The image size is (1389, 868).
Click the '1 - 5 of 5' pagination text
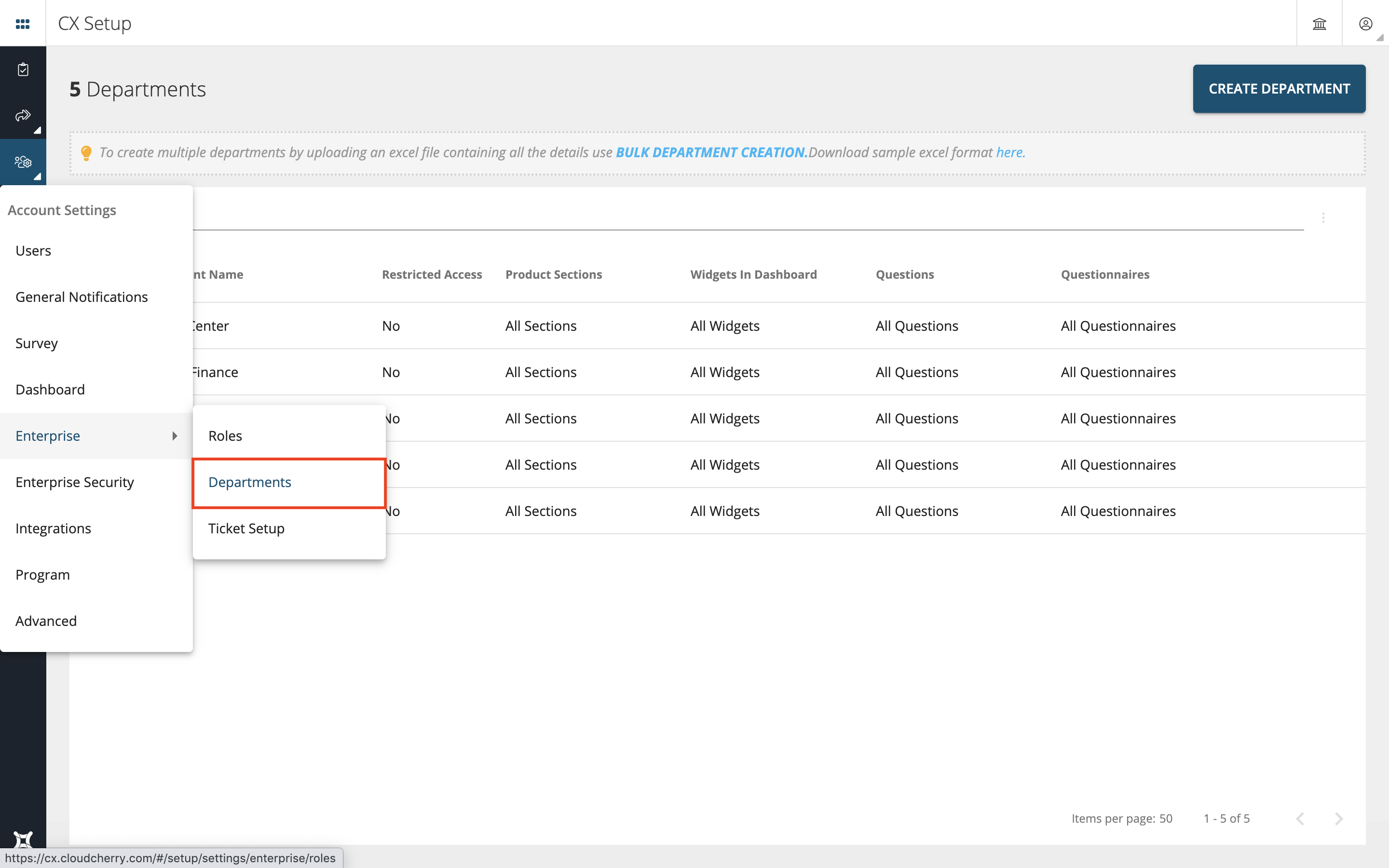click(1226, 819)
